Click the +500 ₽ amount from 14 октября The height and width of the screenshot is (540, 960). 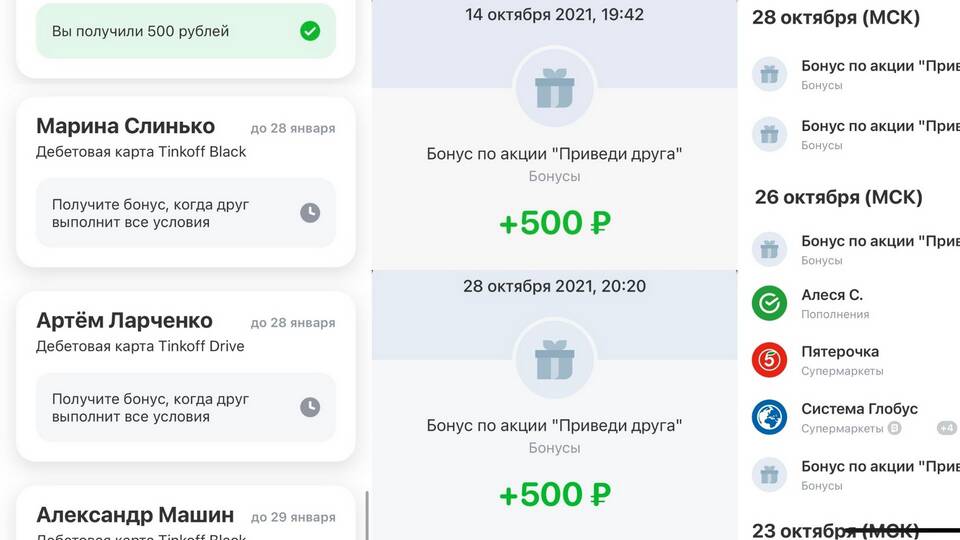pyautogui.click(x=555, y=223)
